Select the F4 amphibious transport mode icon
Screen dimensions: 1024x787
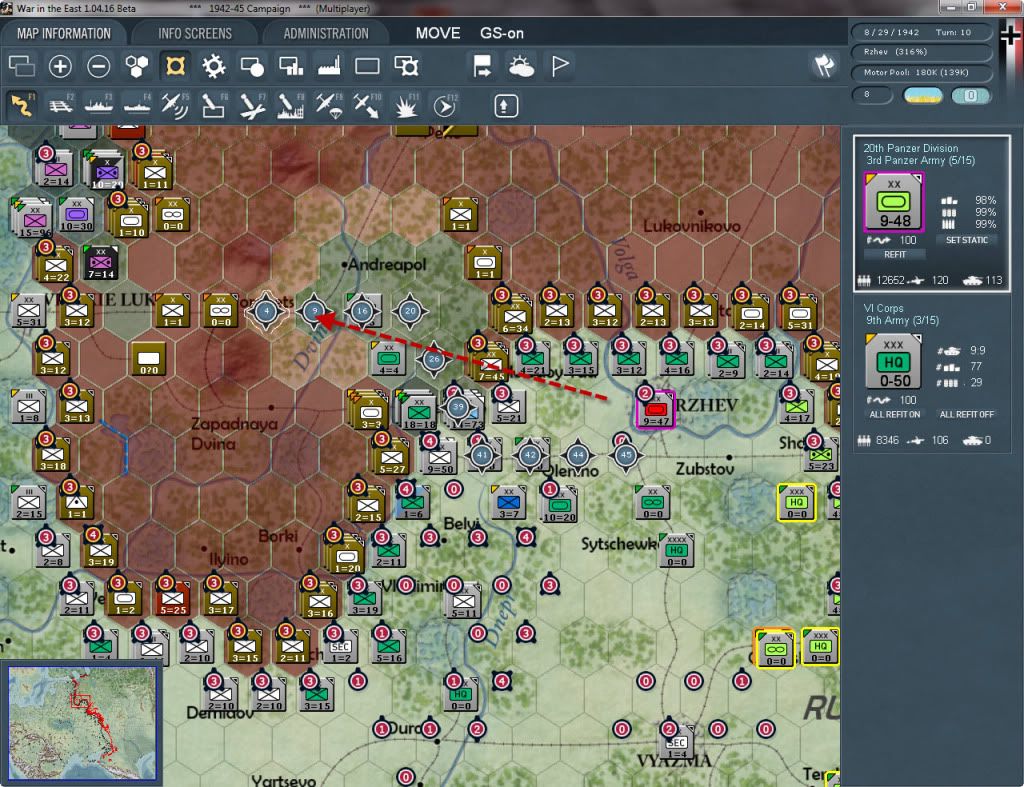[x=137, y=105]
